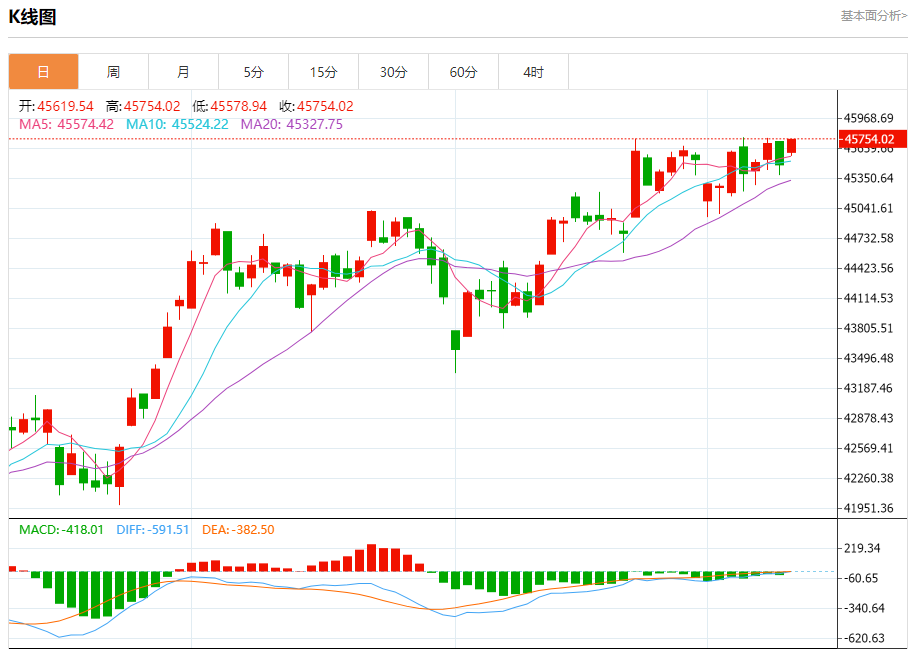The width and height of the screenshot is (916, 649).
Task: Open the 60分 interval tab
Action: (464, 72)
